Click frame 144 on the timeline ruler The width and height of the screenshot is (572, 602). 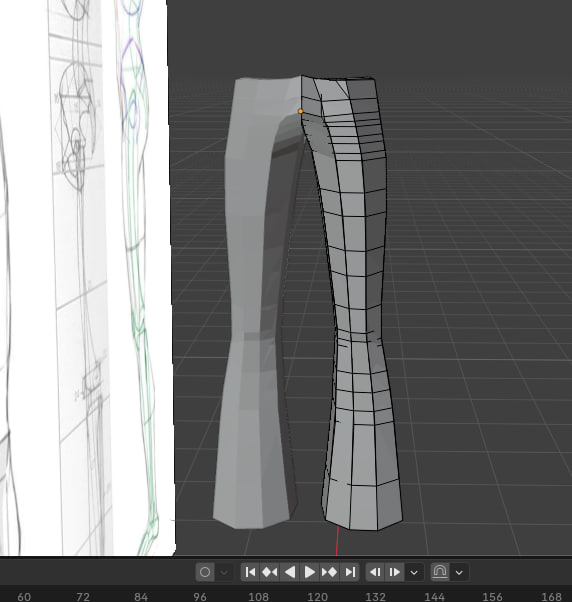435,597
